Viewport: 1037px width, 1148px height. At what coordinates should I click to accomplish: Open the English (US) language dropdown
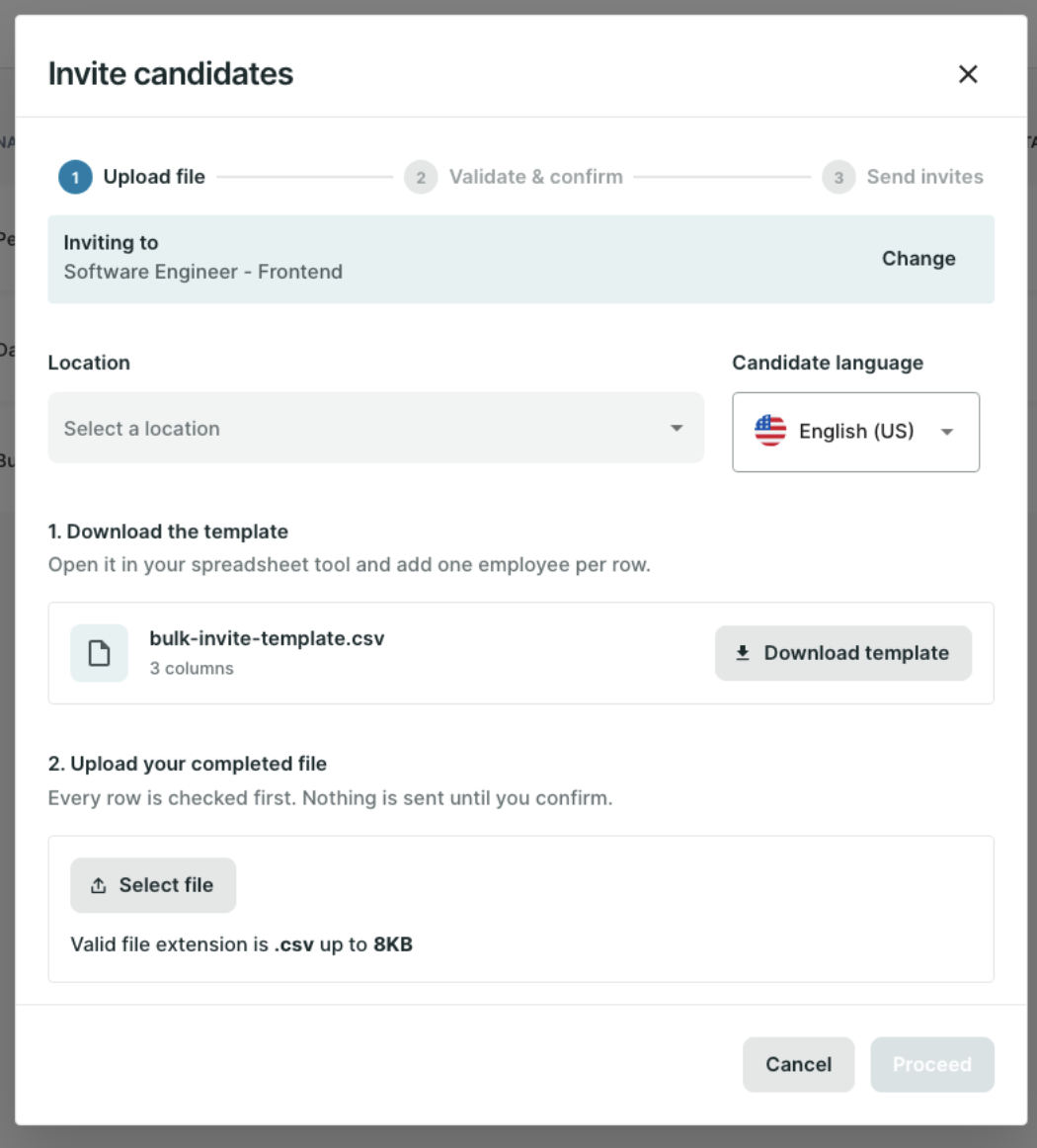(855, 432)
